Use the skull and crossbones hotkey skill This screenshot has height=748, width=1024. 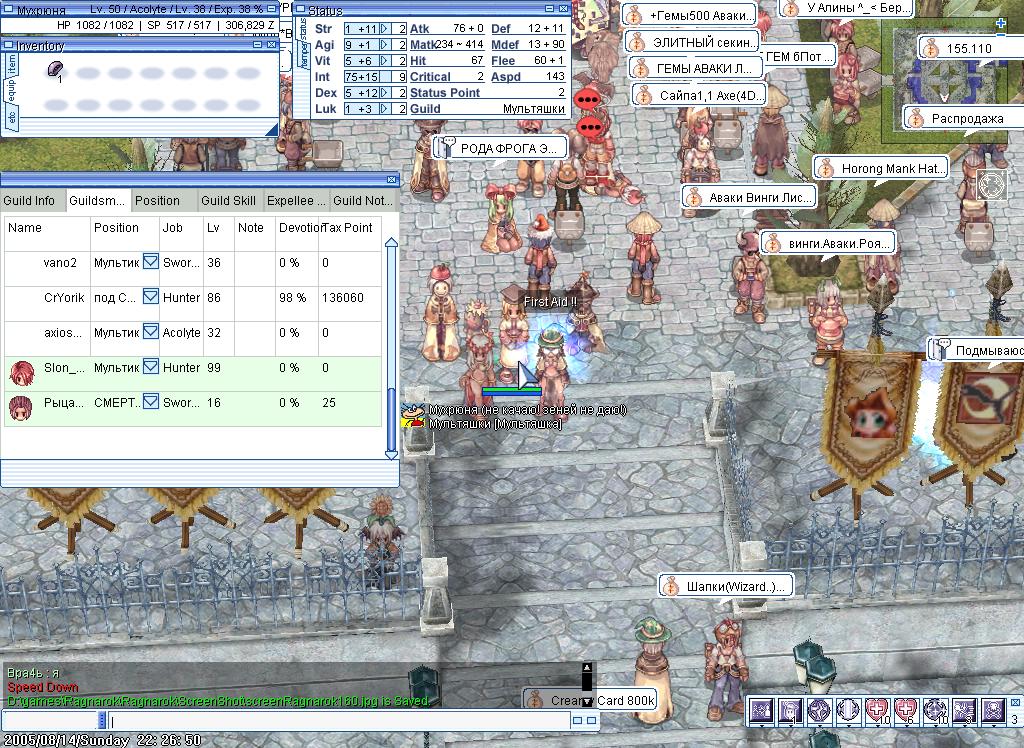tap(993, 710)
